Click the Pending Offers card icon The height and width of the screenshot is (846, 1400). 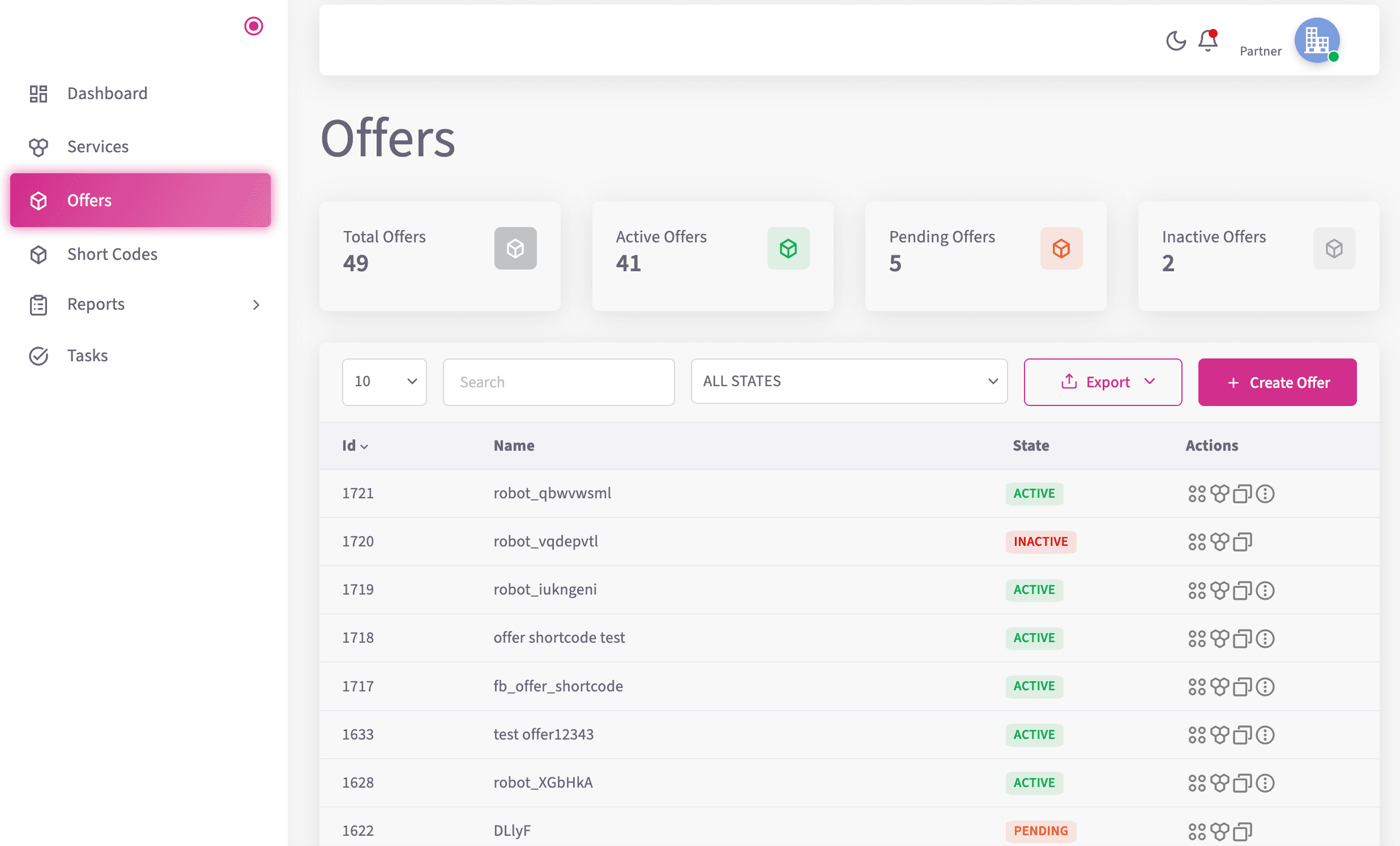(x=1061, y=248)
